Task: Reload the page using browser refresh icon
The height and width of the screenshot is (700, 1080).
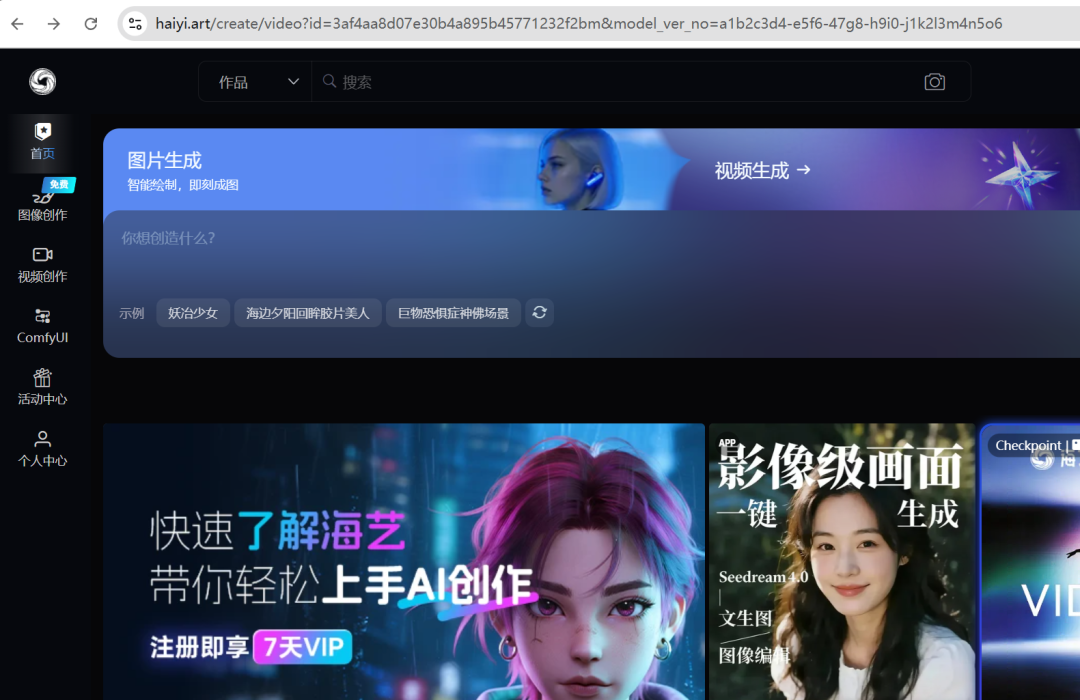Action: click(x=90, y=22)
